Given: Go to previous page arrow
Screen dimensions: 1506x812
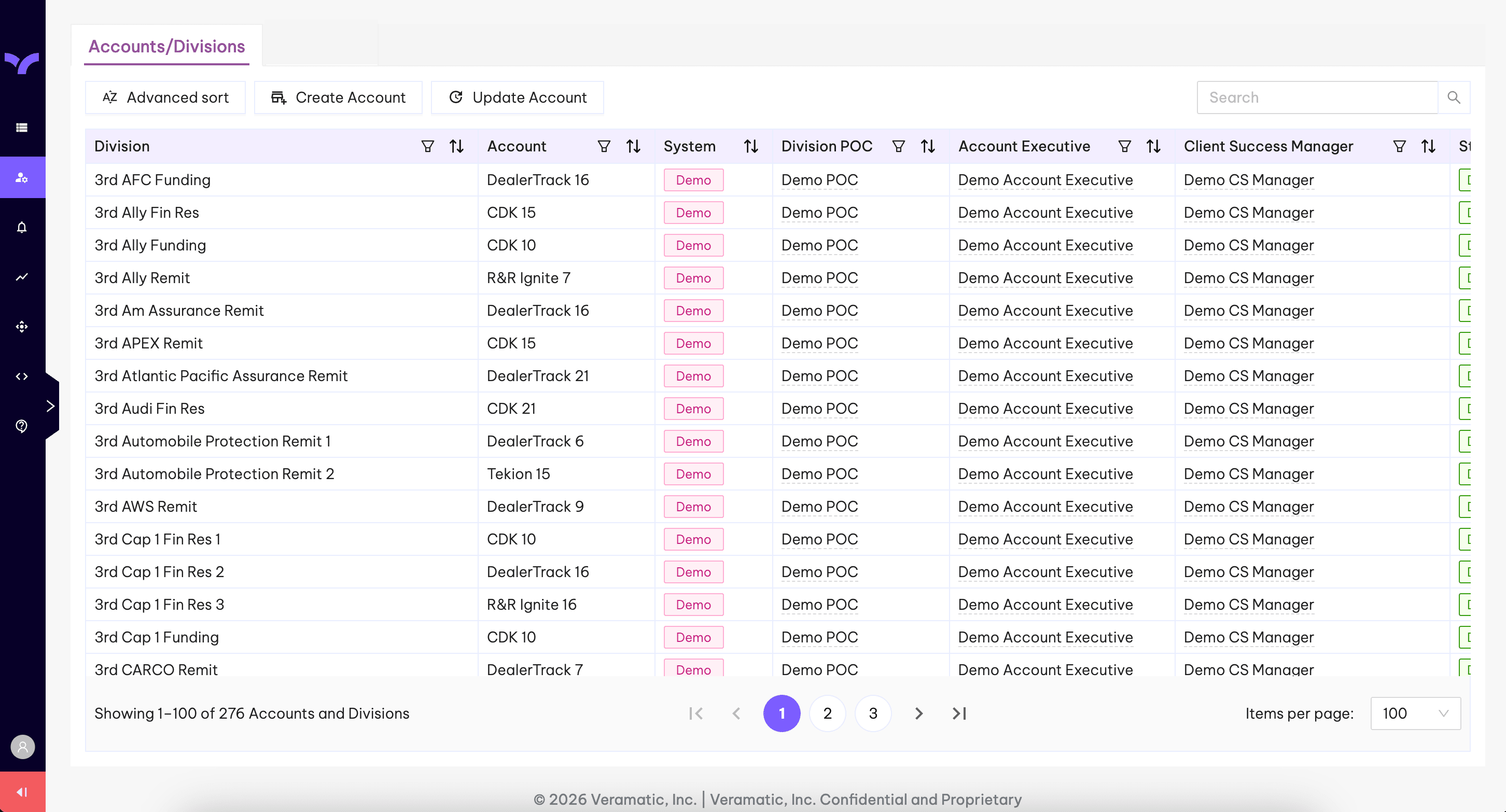Looking at the screenshot, I should (x=736, y=713).
